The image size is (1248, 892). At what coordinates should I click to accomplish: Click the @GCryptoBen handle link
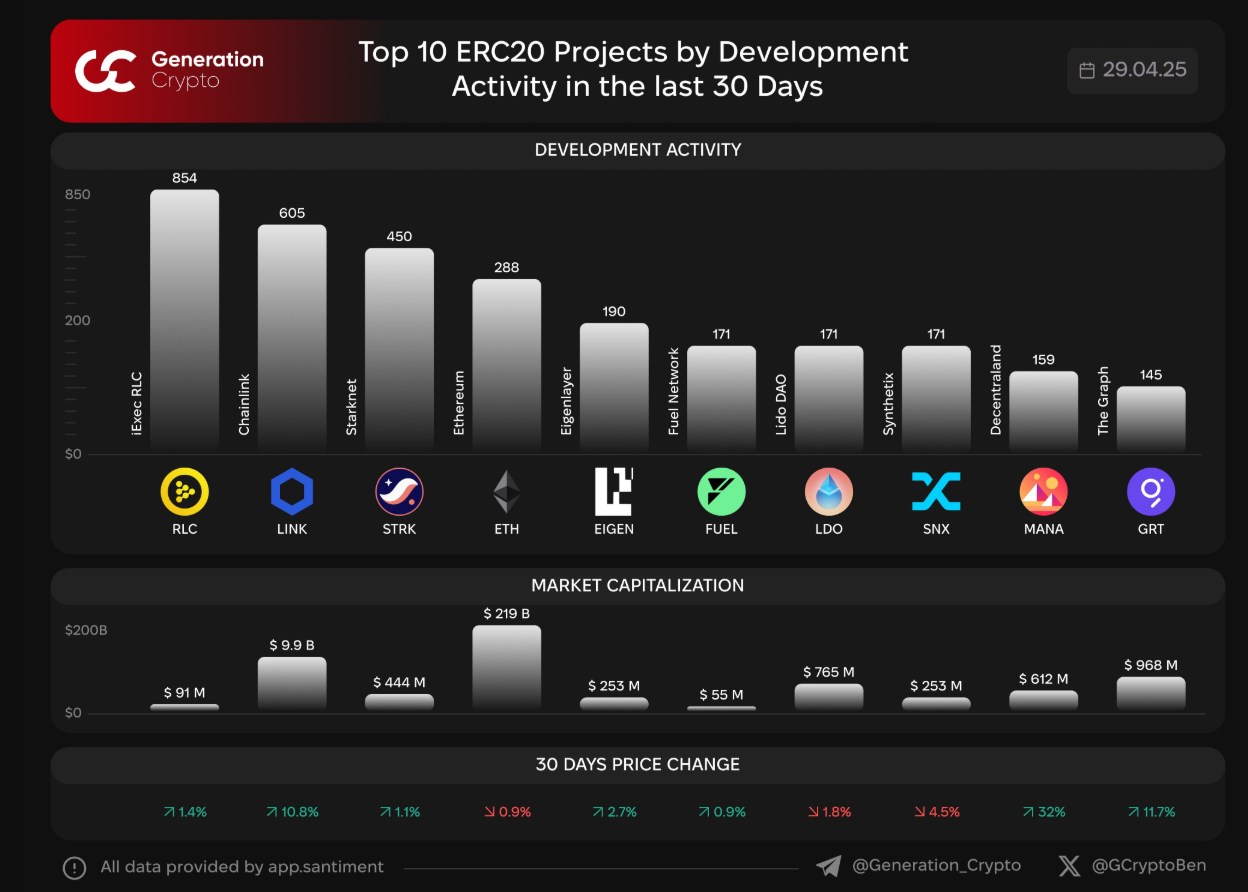(x=1148, y=865)
